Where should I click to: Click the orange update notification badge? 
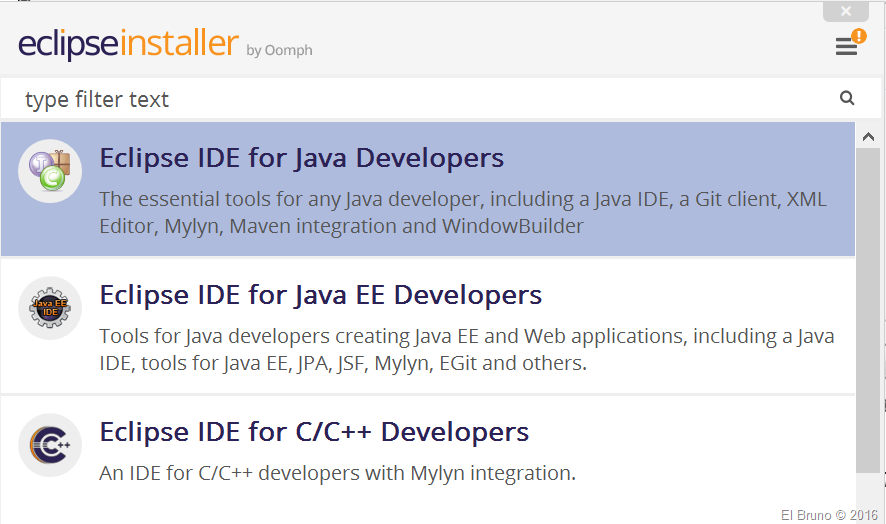tap(858, 36)
